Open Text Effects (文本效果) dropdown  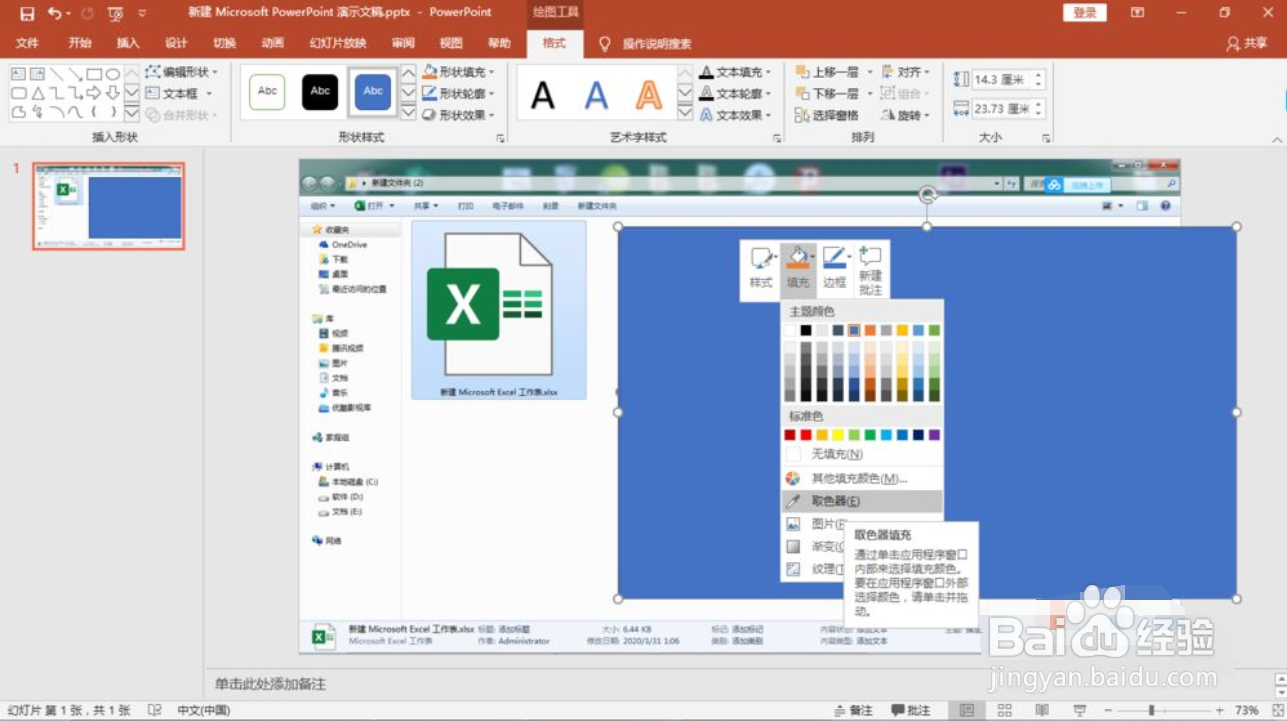pyautogui.click(x=735, y=115)
